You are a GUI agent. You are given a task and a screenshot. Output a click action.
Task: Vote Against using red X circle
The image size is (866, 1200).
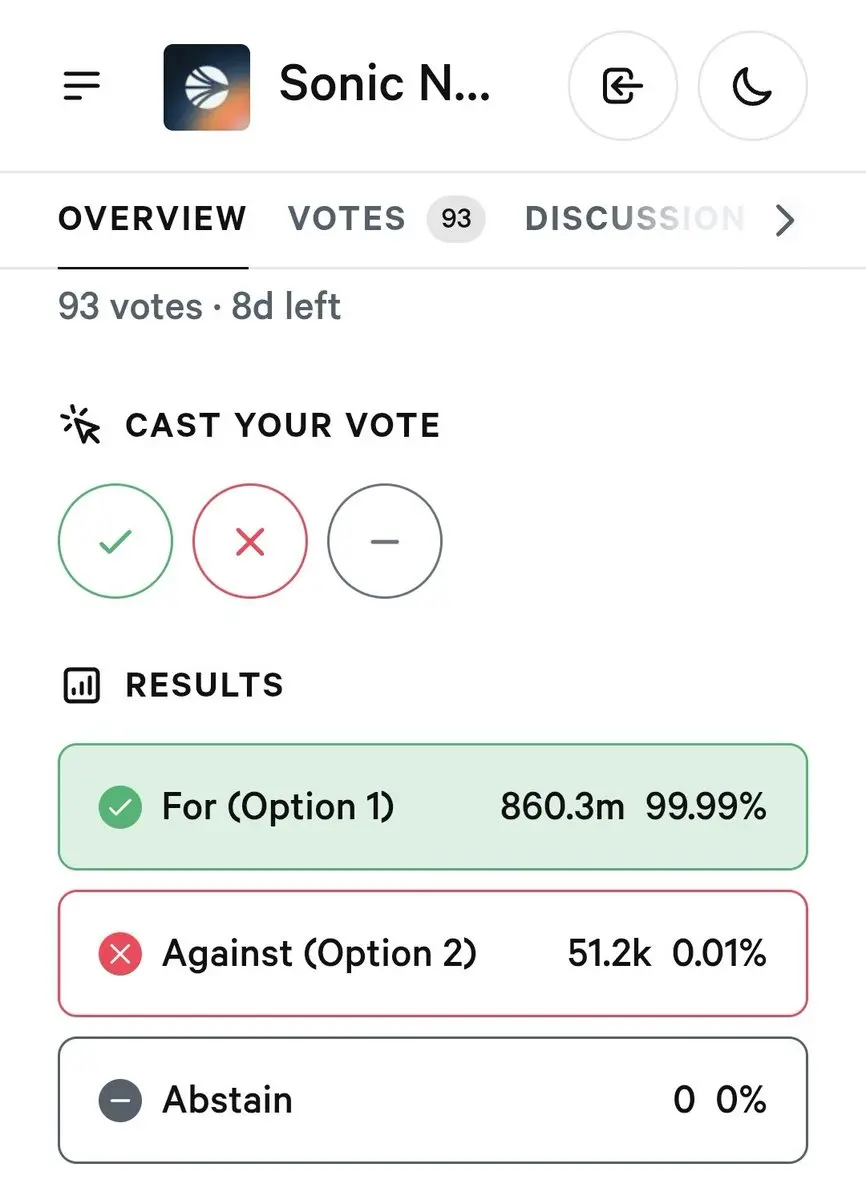pos(250,541)
